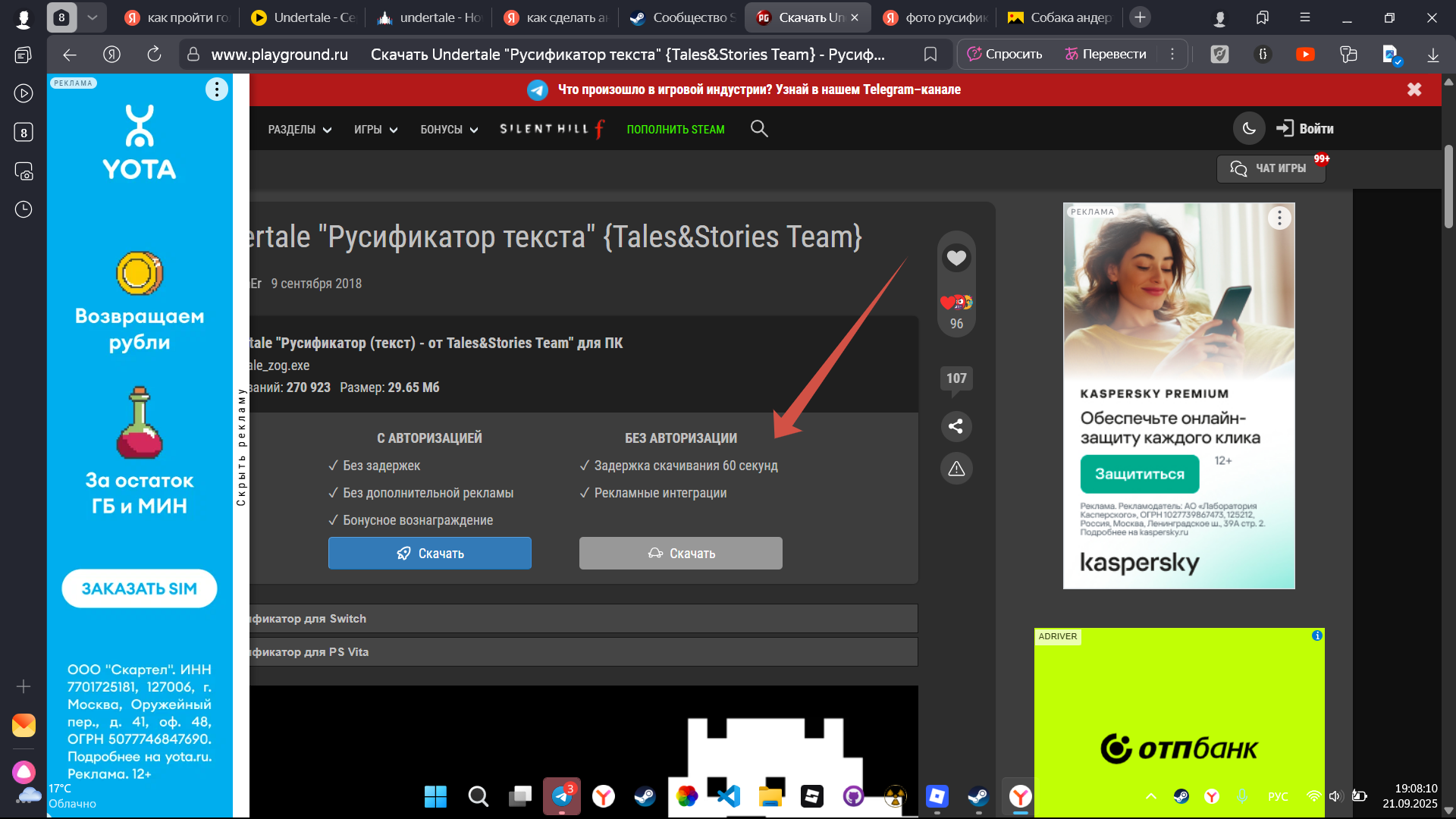This screenshot has width=1456, height=819.
Task: Open the browser main menu icon
Action: (x=1304, y=17)
